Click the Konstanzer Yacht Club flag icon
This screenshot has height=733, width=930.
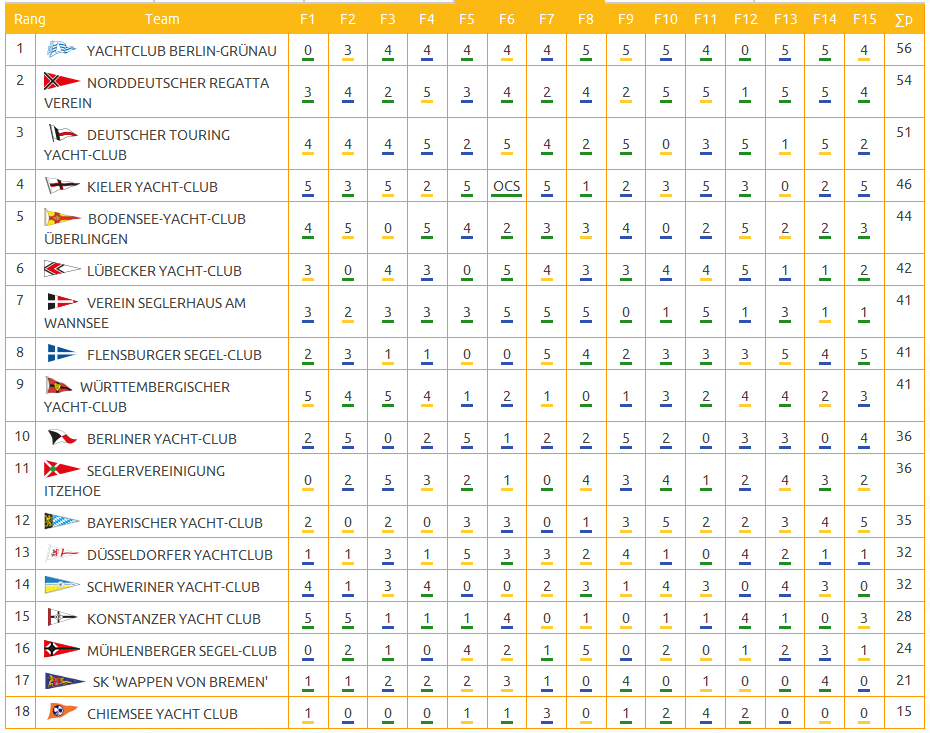(x=62, y=617)
